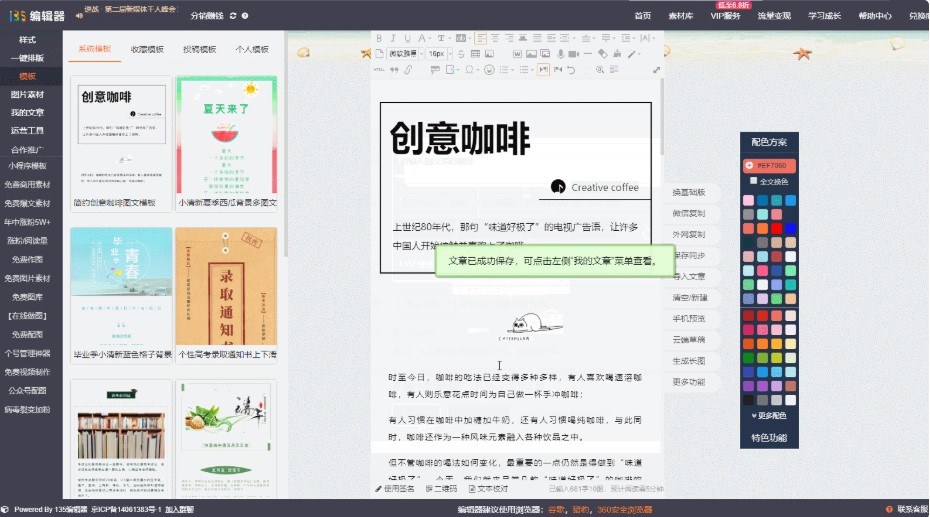
Task: Select left text alignment
Action: (480, 38)
